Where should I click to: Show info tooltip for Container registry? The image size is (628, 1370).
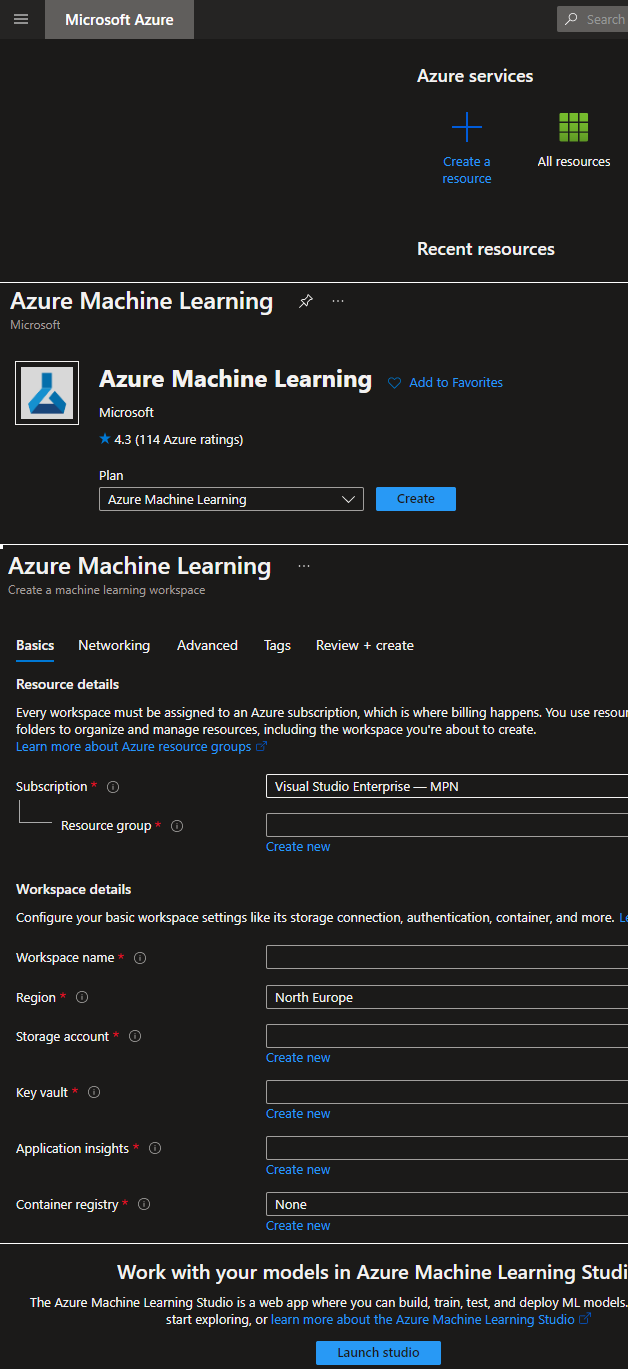144,1205
